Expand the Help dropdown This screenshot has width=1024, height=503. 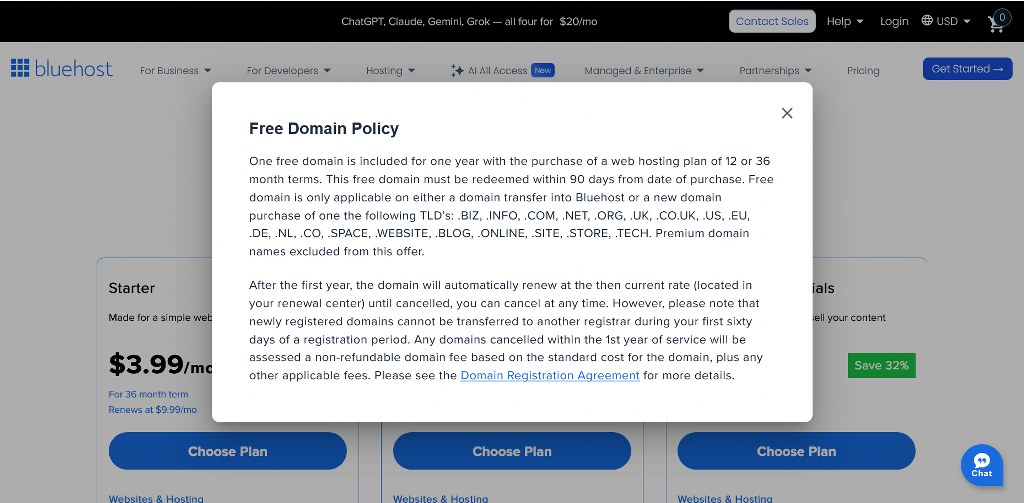[x=844, y=22]
